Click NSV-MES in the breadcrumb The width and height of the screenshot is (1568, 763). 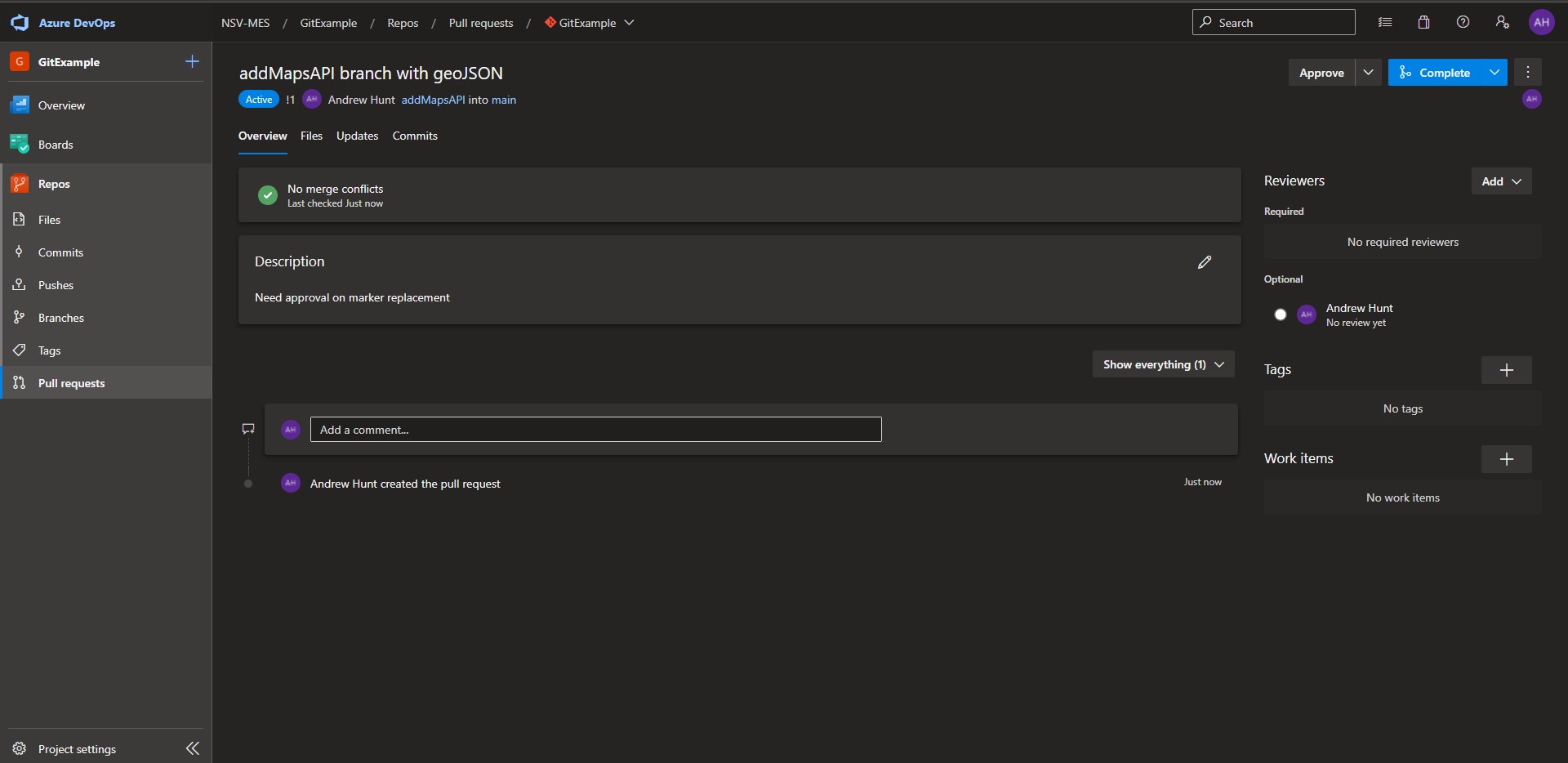[x=245, y=23]
